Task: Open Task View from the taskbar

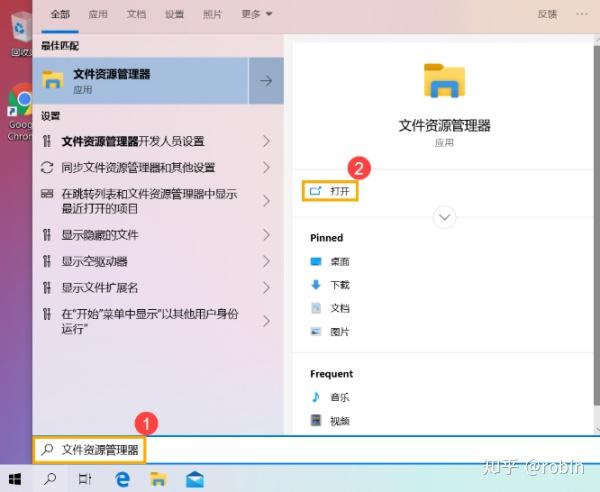Action: (85, 479)
